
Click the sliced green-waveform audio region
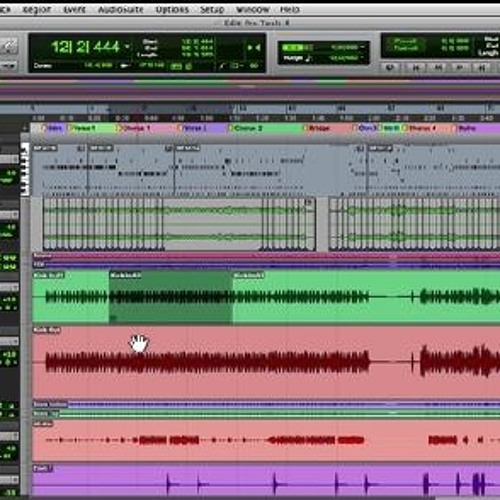179,224
